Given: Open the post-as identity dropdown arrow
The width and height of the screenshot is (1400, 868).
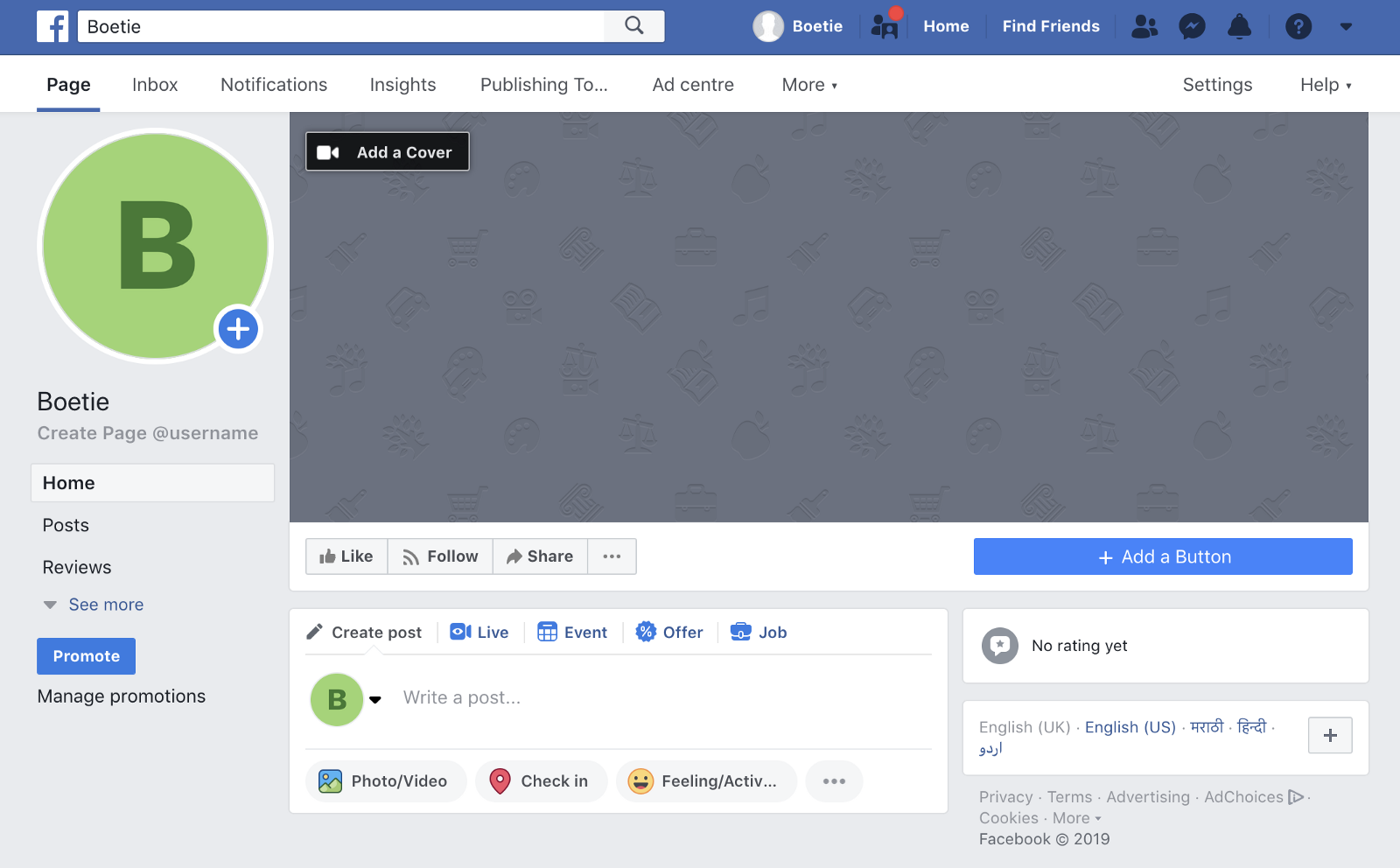Looking at the screenshot, I should point(375,699).
